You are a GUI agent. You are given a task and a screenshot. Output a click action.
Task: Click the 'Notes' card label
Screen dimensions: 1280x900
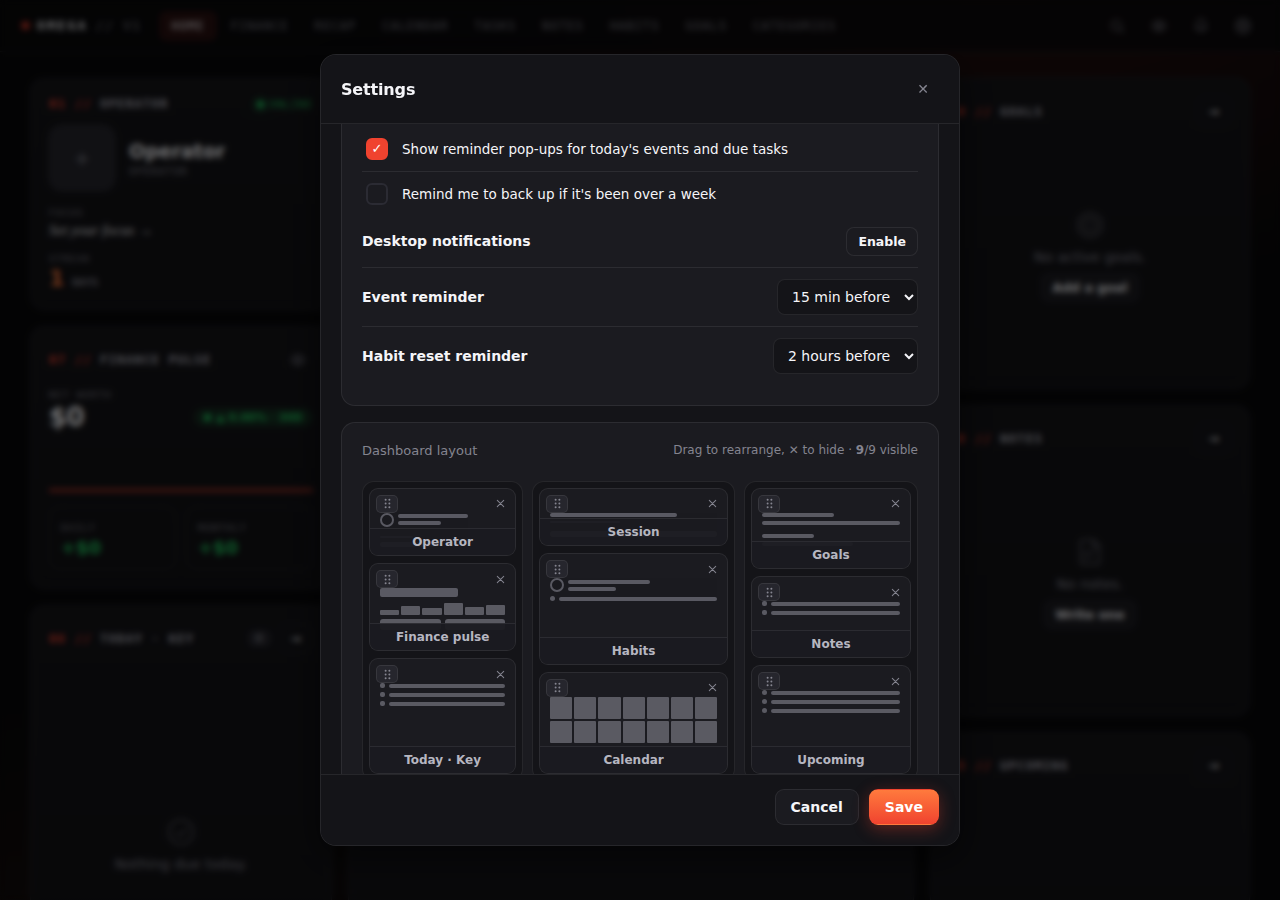click(x=831, y=644)
